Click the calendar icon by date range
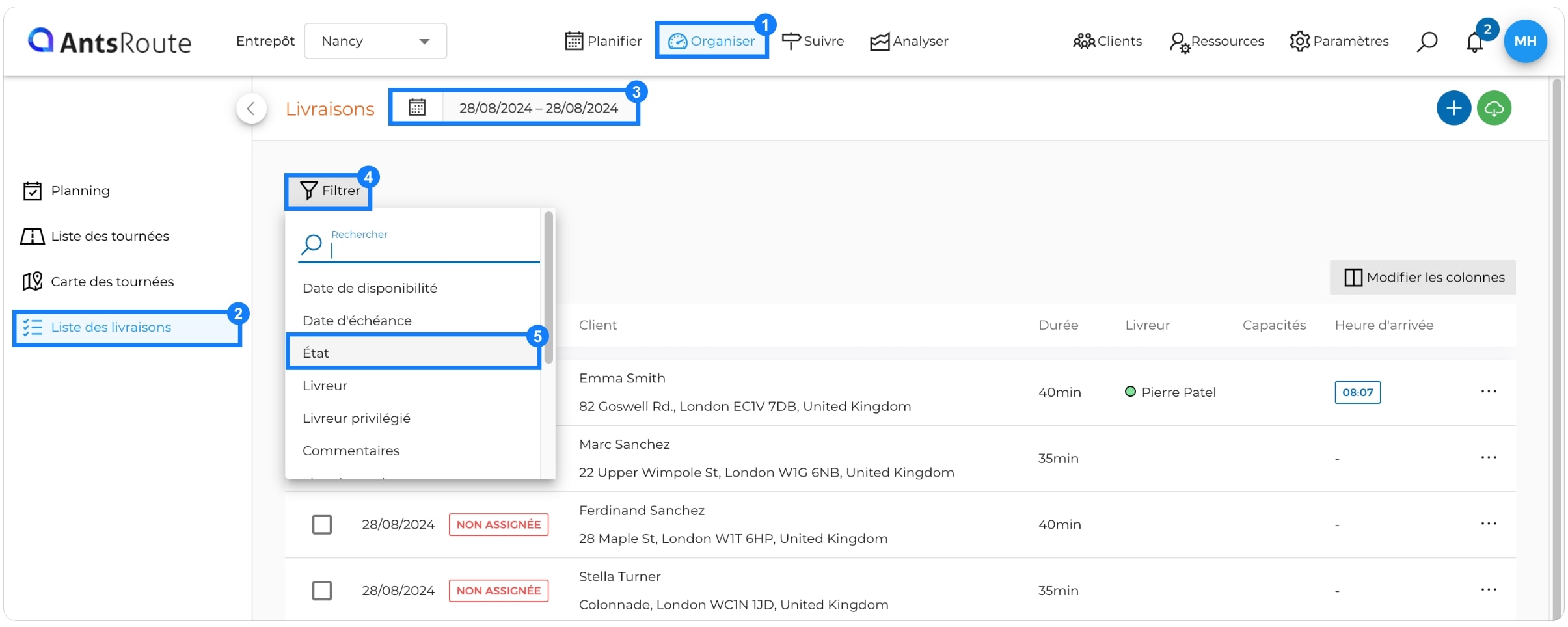1568x627 pixels. tap(417, 107)
